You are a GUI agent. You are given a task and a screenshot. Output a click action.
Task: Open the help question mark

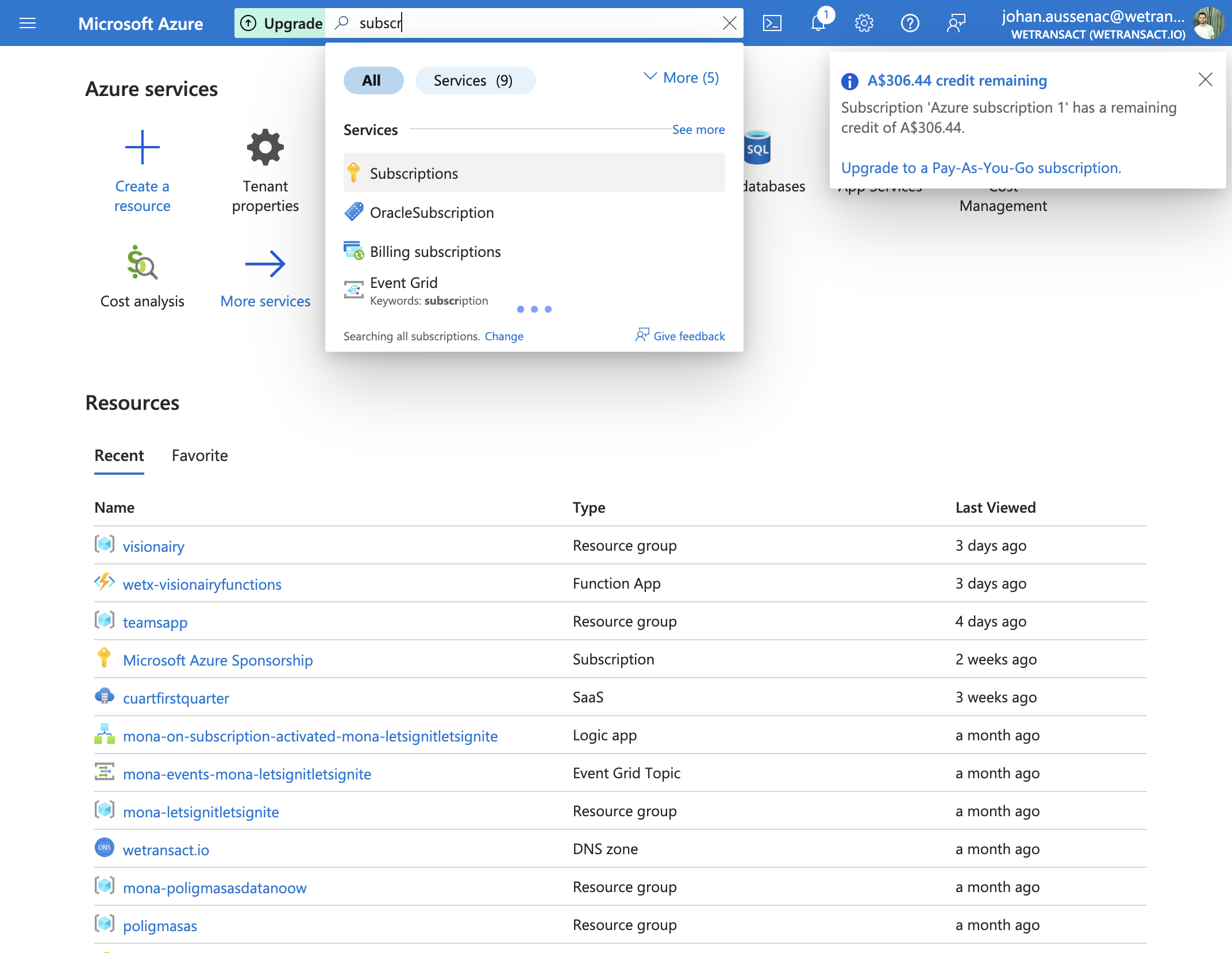coord(910,23)
